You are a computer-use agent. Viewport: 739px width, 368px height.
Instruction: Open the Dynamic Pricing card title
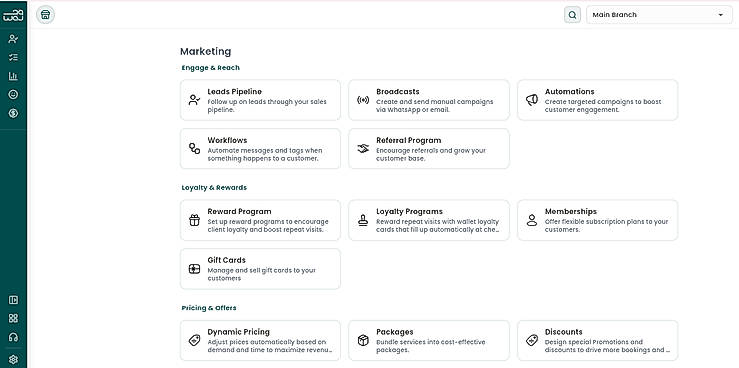click(238, 332)
